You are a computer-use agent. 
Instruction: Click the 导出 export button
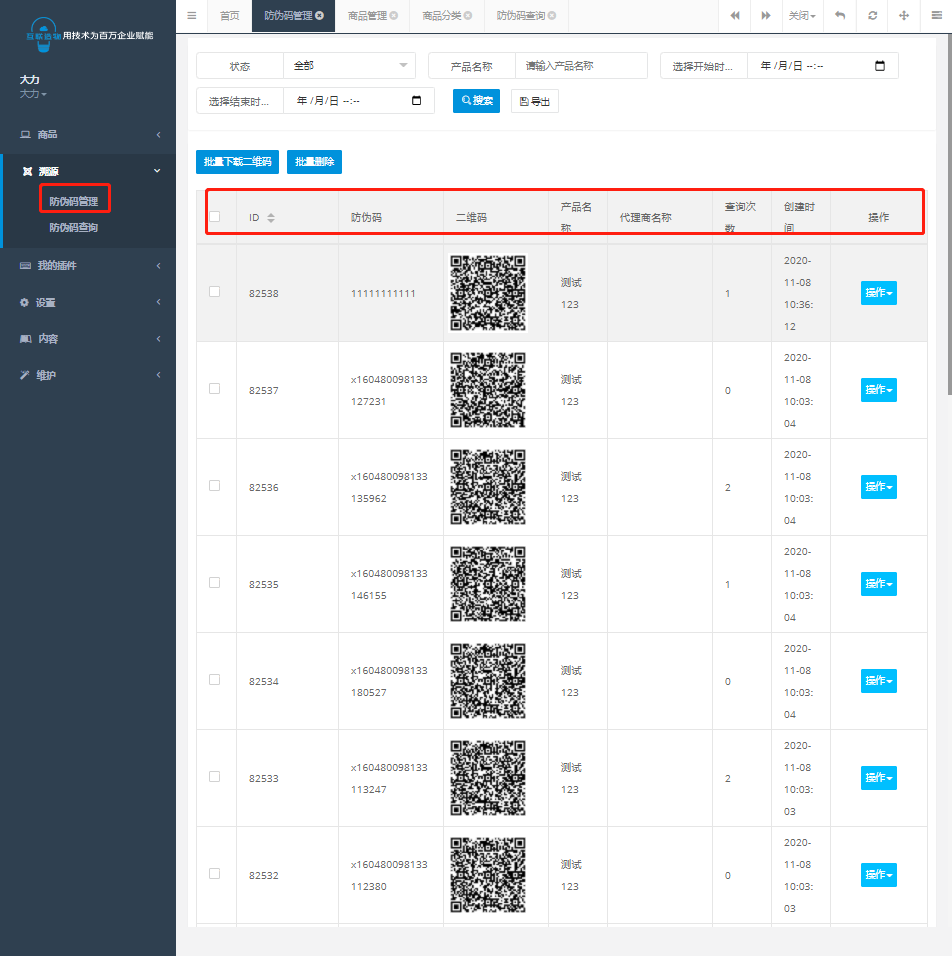535,101
